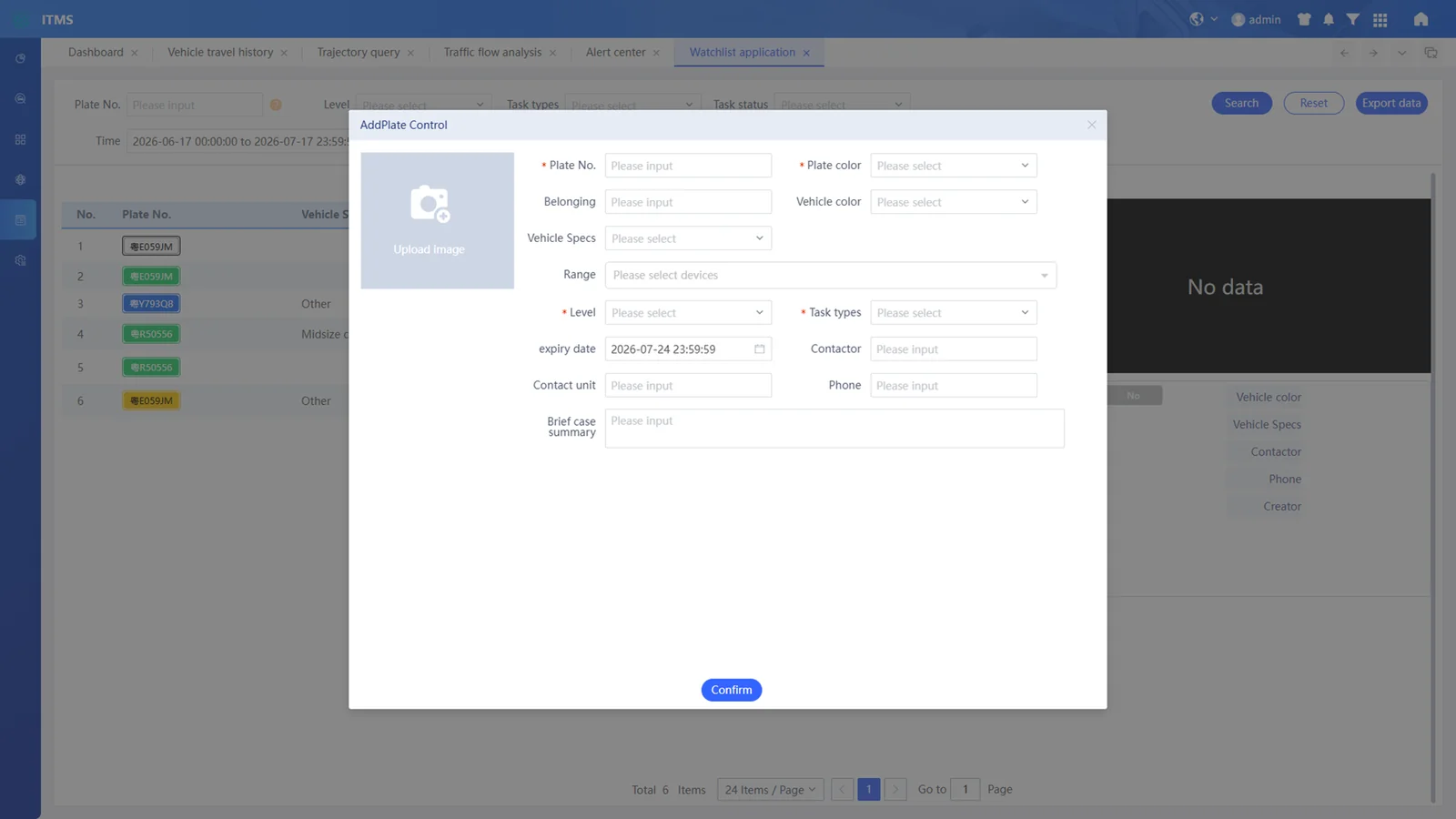This screenshot has height=819, width=1456.
Task: Open the Task types dropdown in dialog
Action: click(953, 312)
